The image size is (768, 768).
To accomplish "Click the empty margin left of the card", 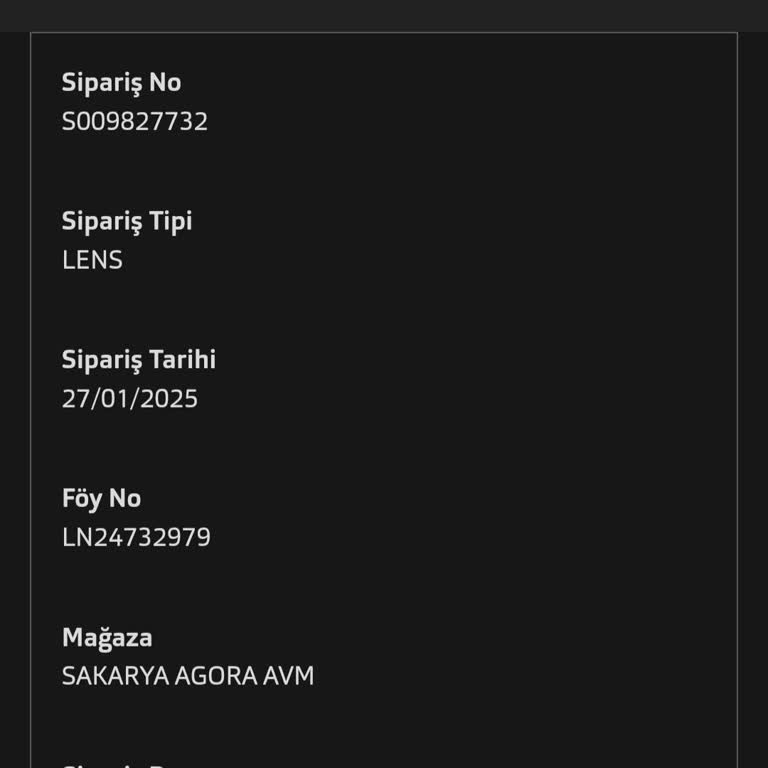I will [14, 400].
